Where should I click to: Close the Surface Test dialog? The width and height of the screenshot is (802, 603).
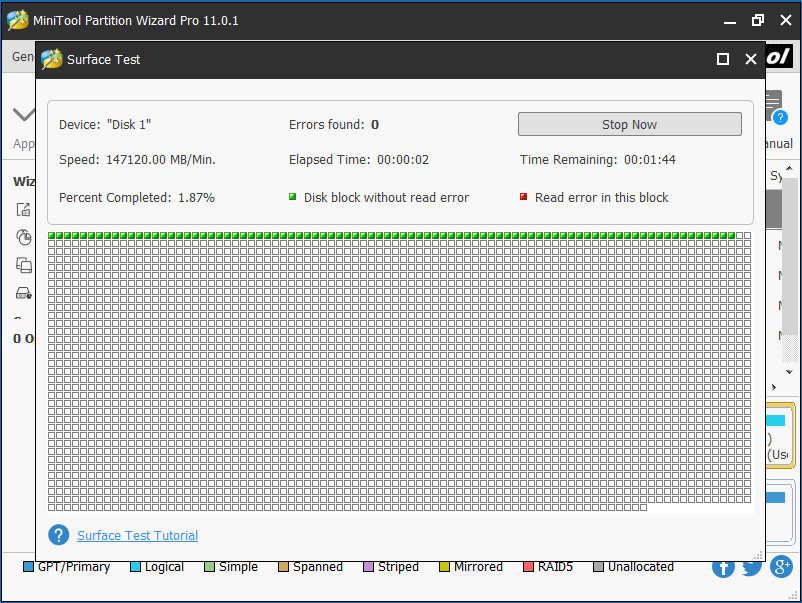(x=751, y=59)
